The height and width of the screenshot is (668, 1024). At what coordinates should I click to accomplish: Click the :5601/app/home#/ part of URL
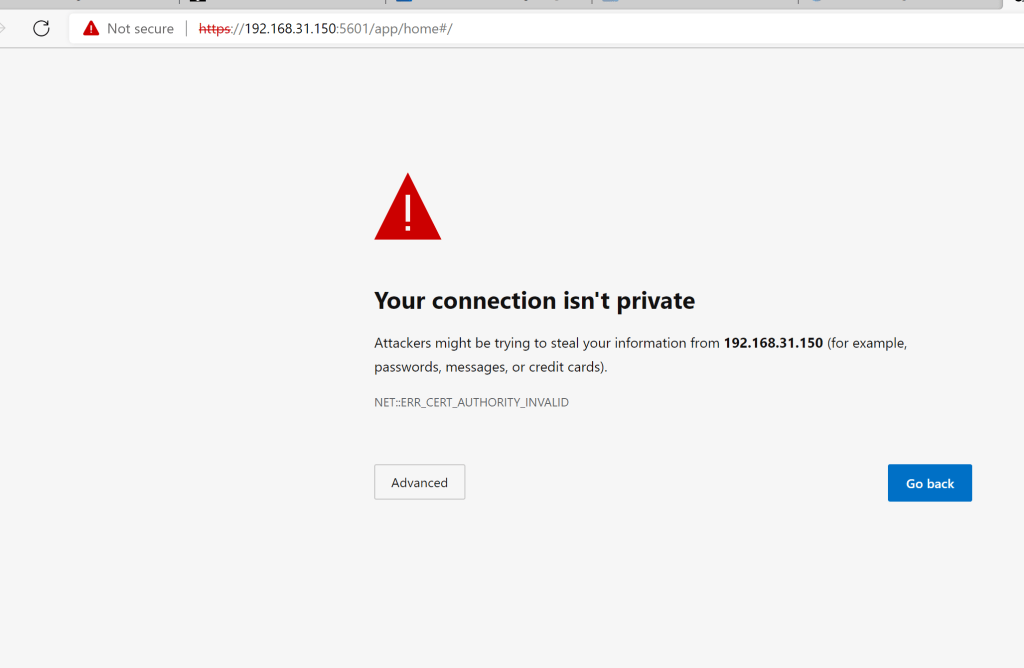(x=394, y=29)
